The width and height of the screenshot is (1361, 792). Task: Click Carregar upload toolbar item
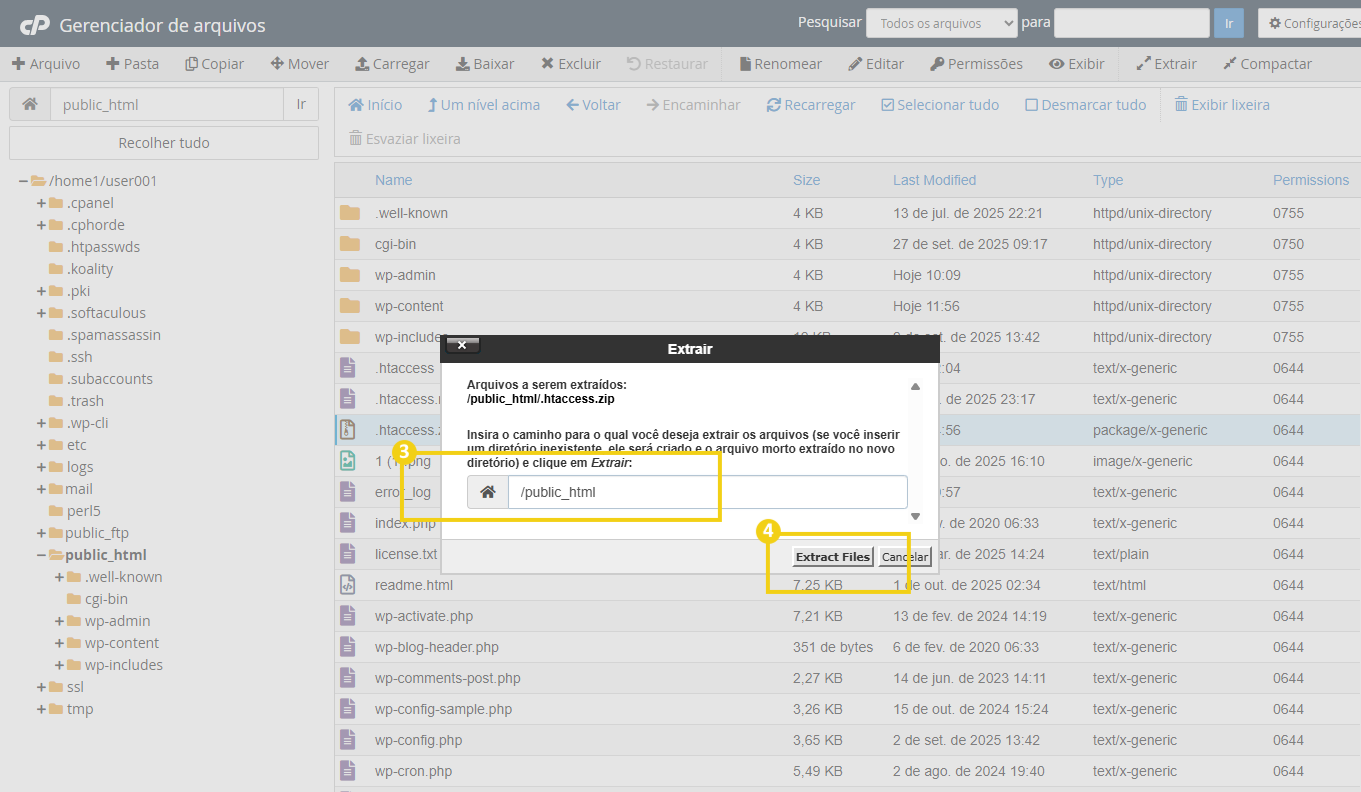point(392,64)
